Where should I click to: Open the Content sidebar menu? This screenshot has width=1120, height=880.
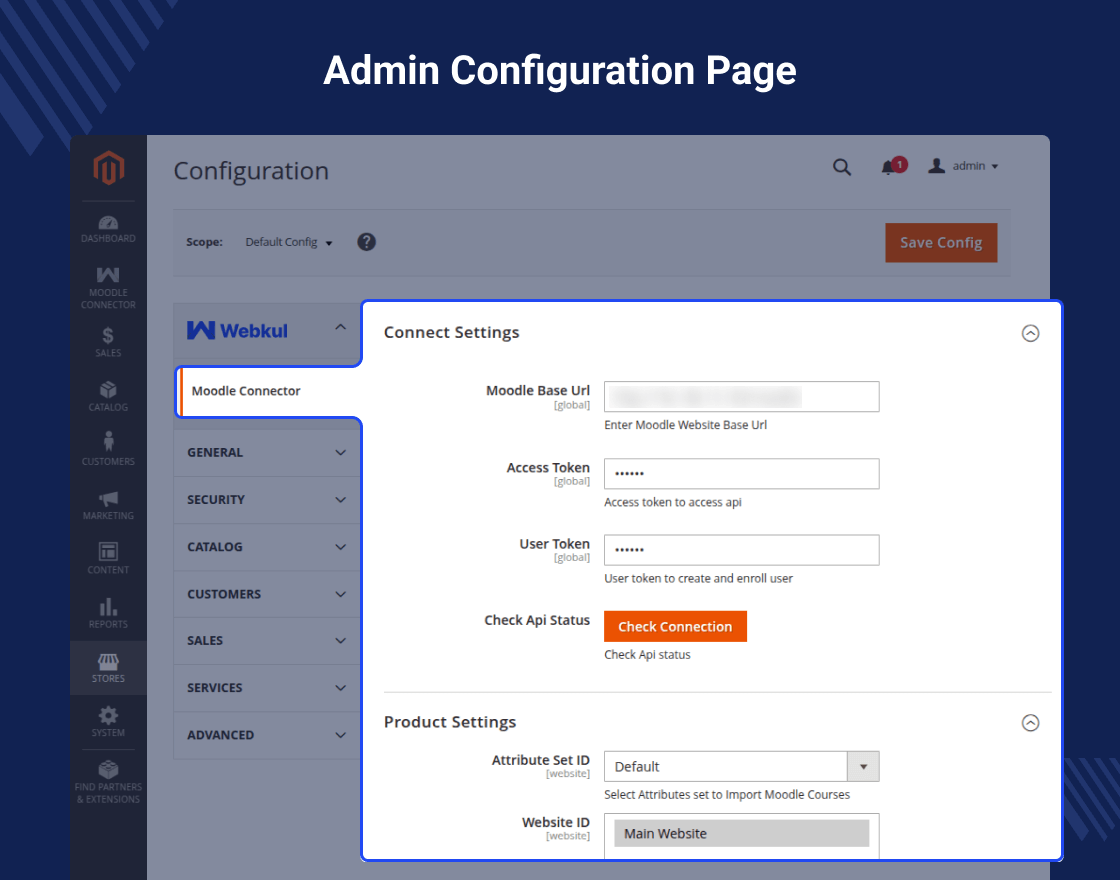pos(108,558)
